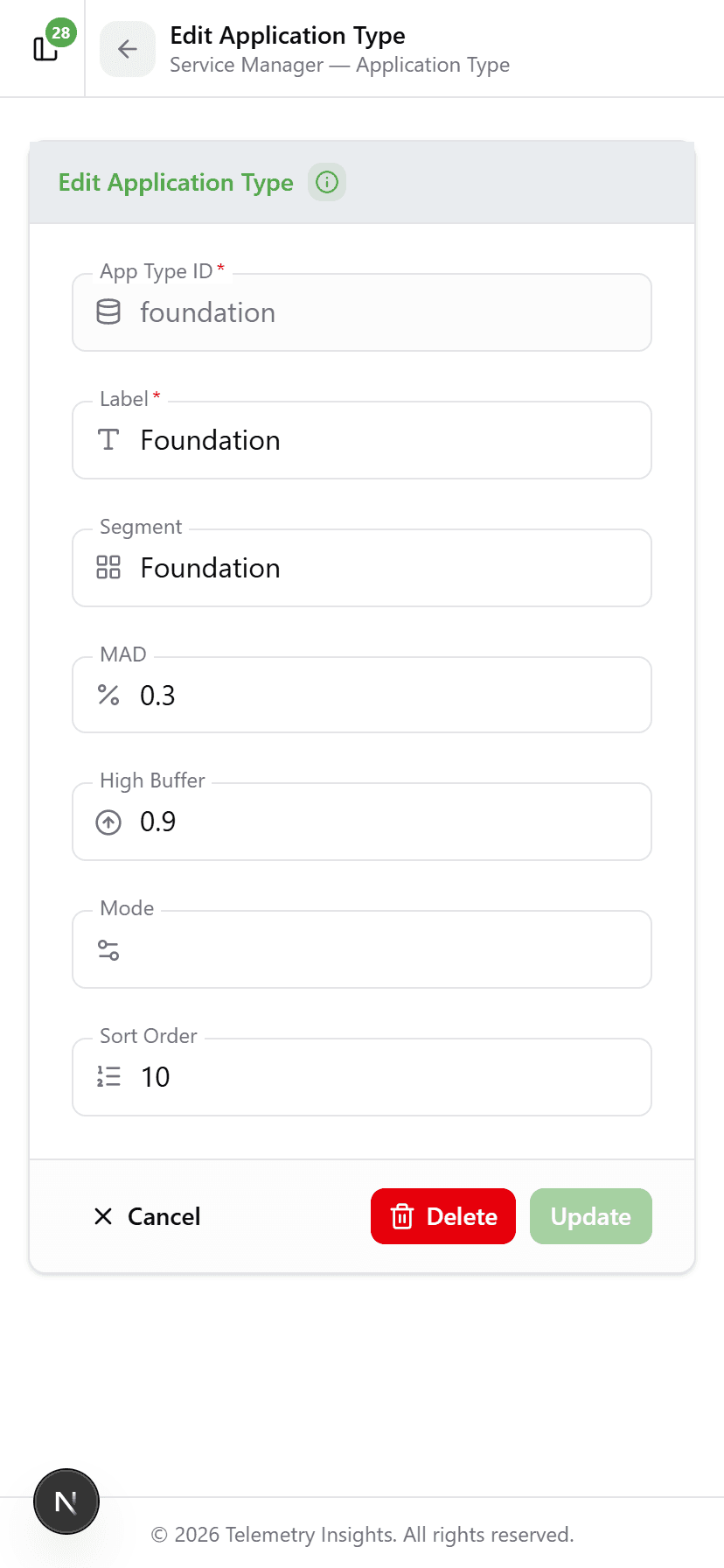
Task: Click the database icon in App Type ID field
Action: tap(108, 312)
